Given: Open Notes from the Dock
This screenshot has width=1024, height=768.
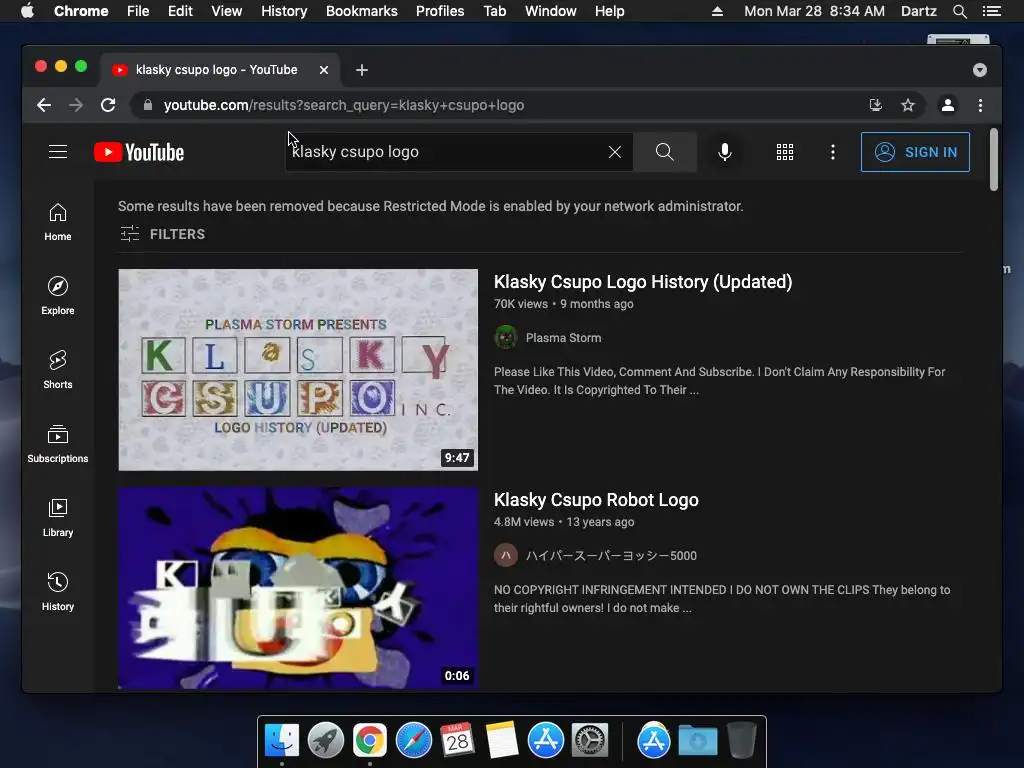Looking at the screenshot, I should click(x=502, y=741).
